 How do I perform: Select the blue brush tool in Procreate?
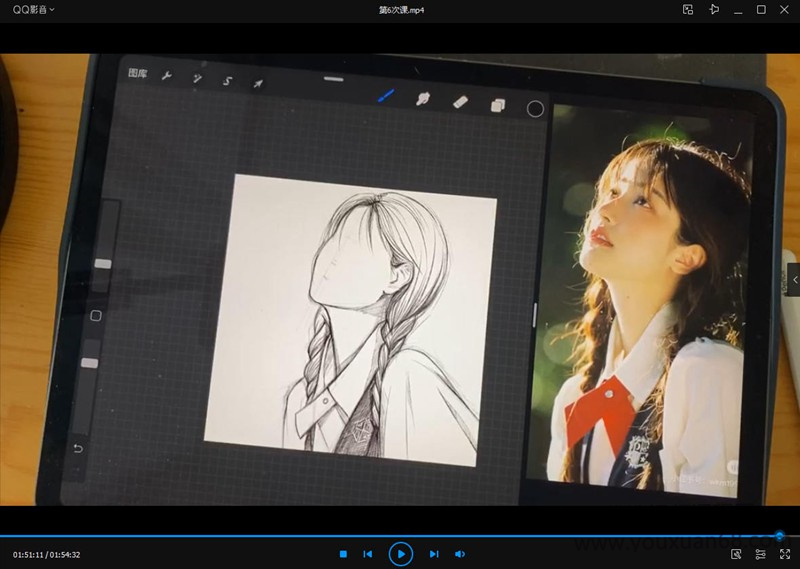[386, 97]
